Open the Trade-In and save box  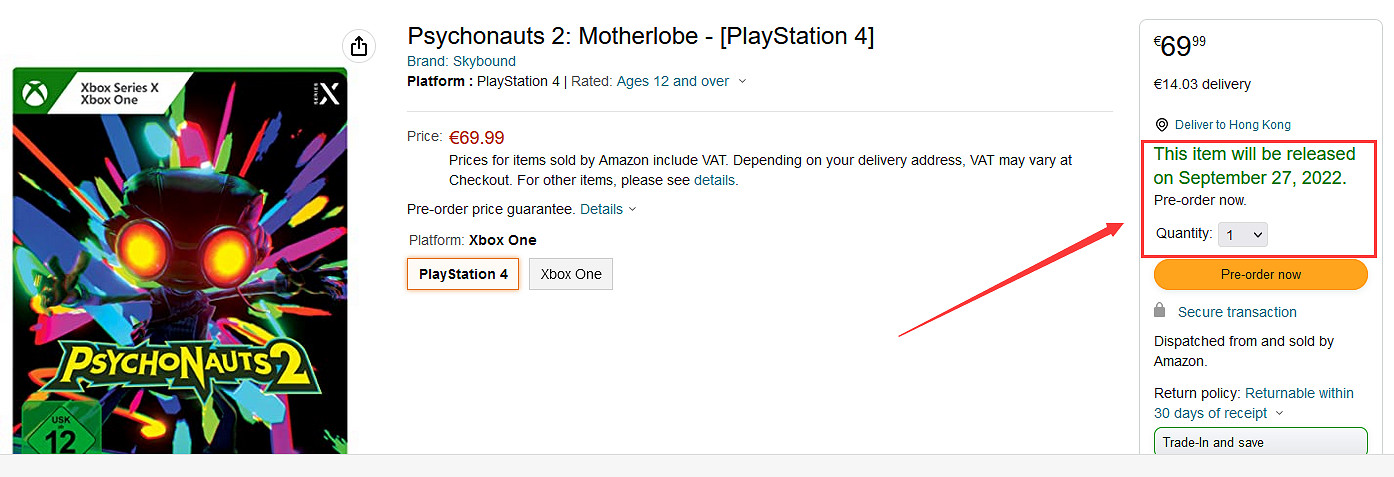pyautogui.click(x=1260, y=442)
